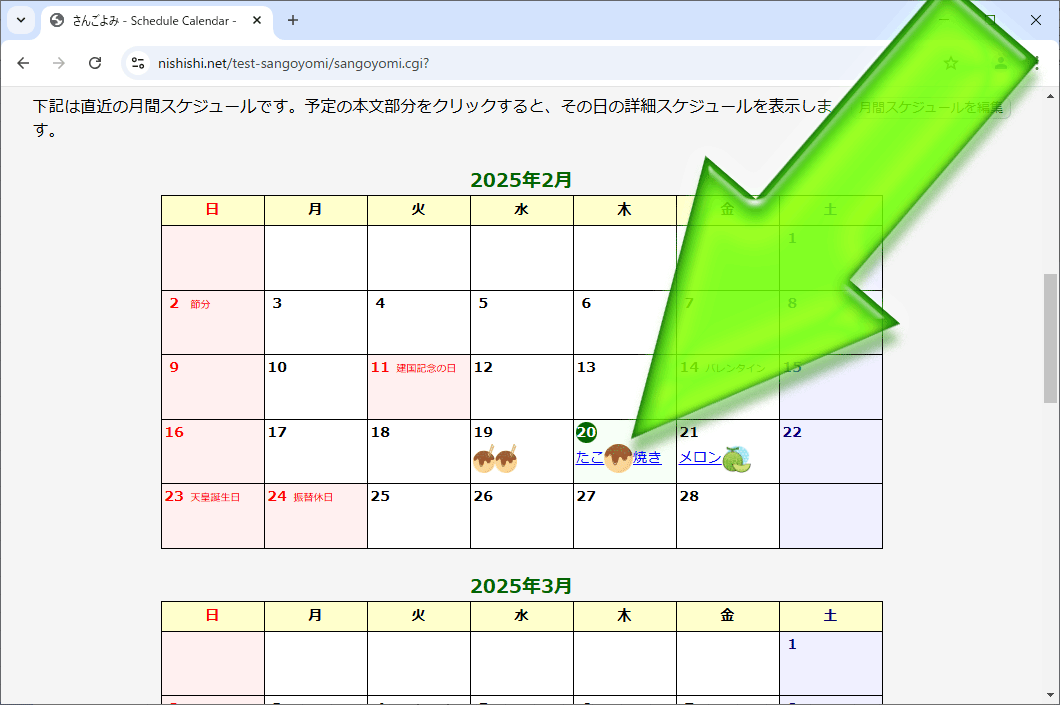Click the second takoyaki icon on February 19
1060x705 pixels.
point(506,459)
